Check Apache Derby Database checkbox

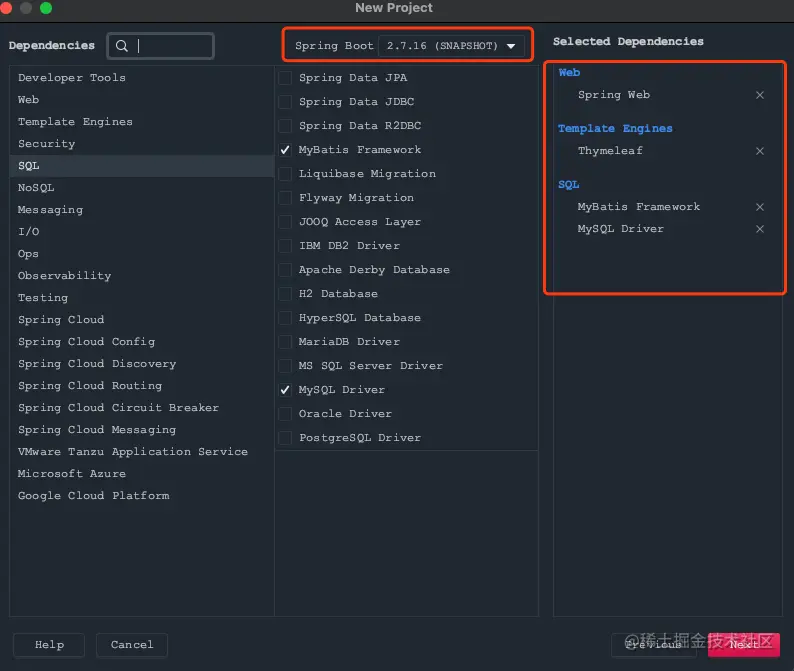tap(285, 270)
